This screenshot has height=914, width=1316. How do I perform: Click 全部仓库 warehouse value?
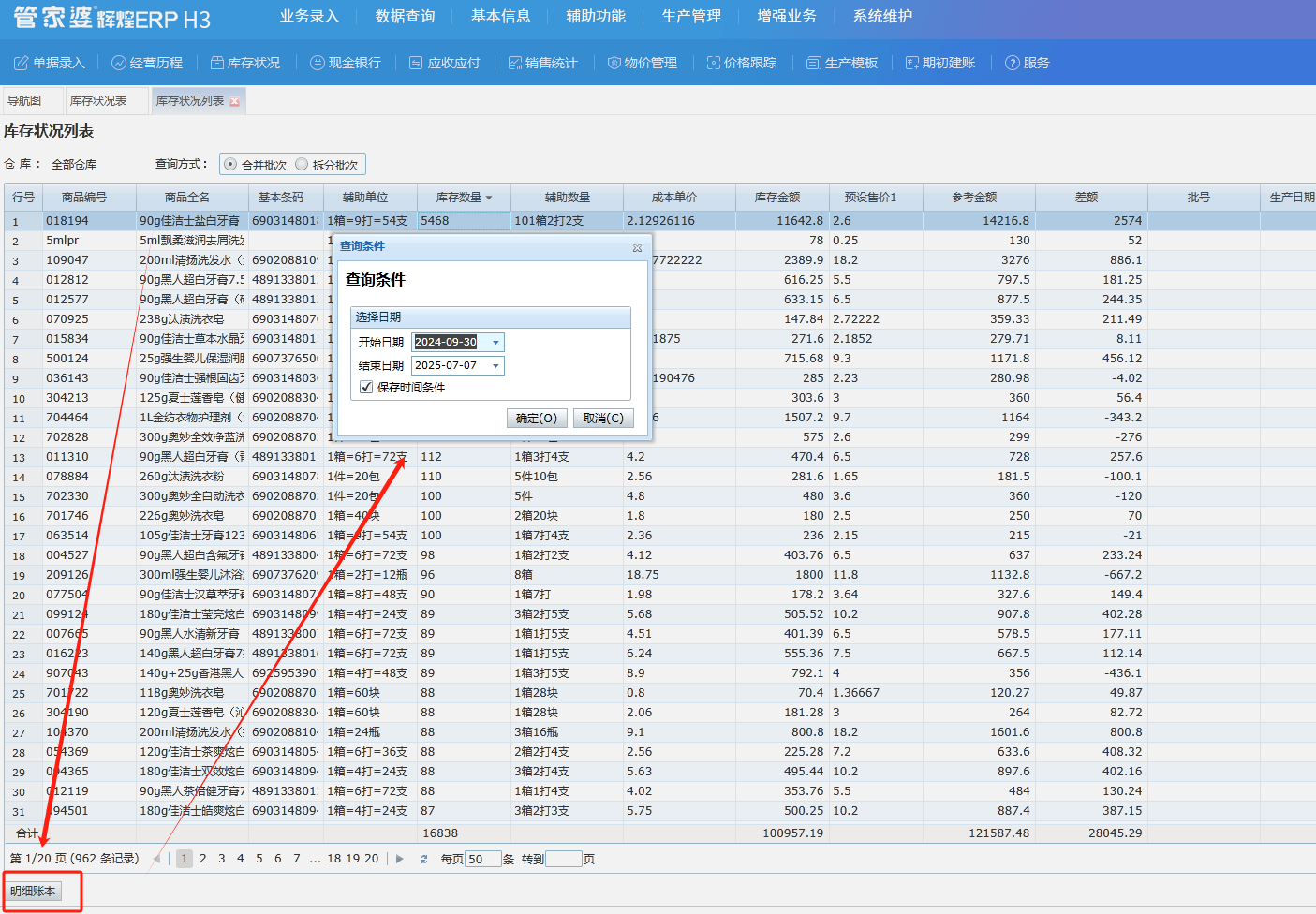[74, 164]
